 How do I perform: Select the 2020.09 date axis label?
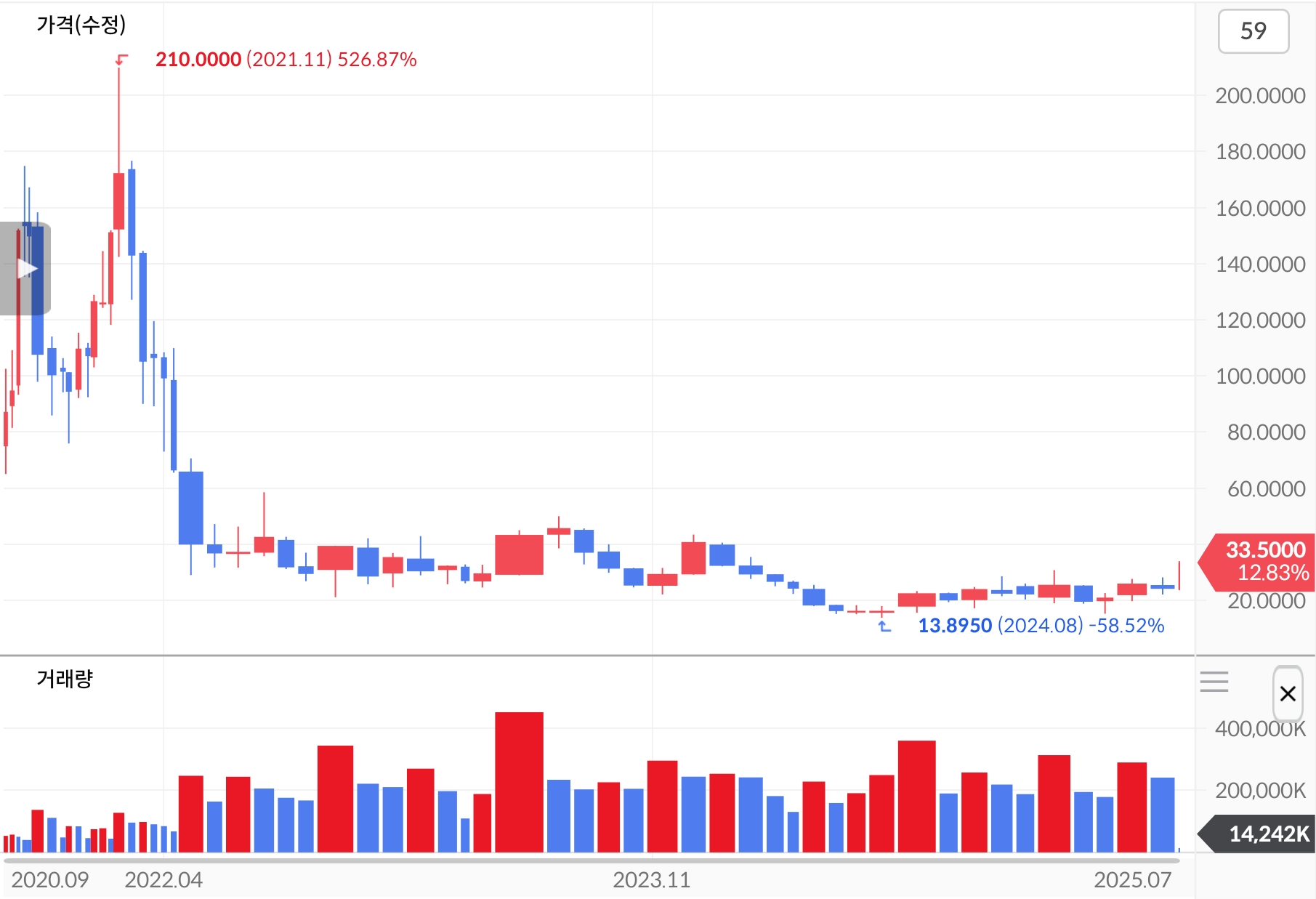[x=50, y=880]
